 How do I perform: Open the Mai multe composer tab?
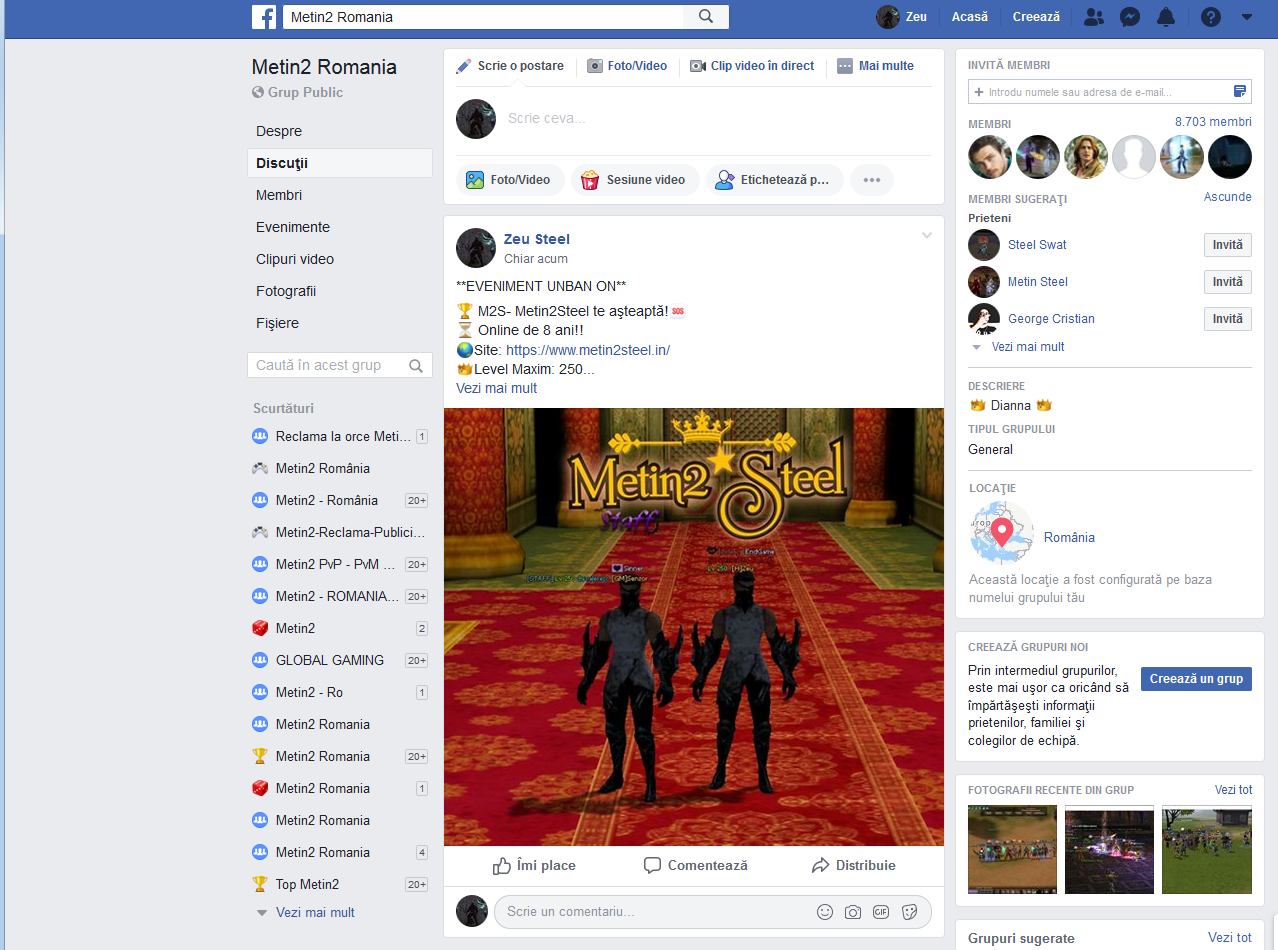coord(876,66)
